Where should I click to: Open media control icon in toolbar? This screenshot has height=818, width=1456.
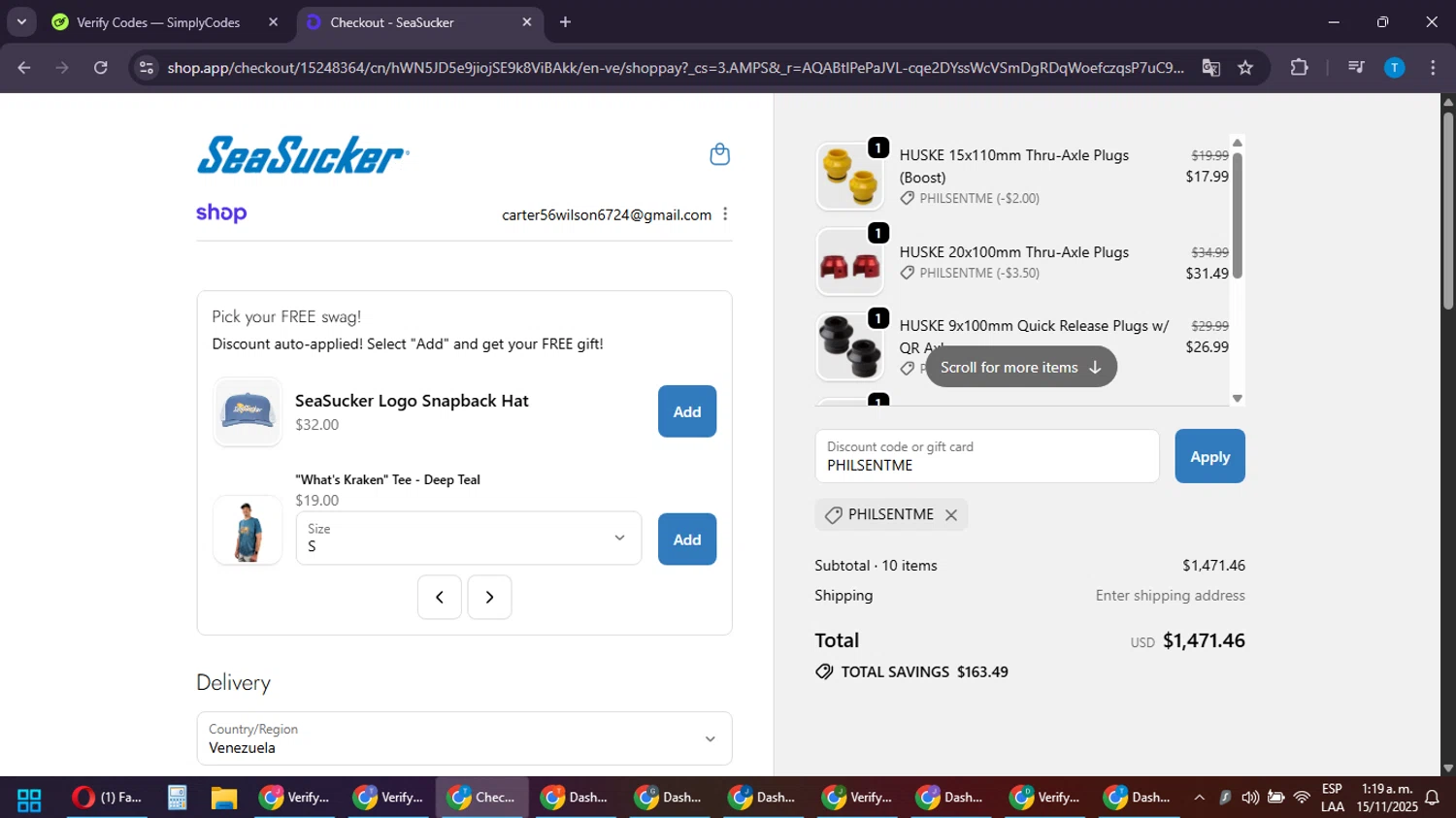pos(1356,68)
